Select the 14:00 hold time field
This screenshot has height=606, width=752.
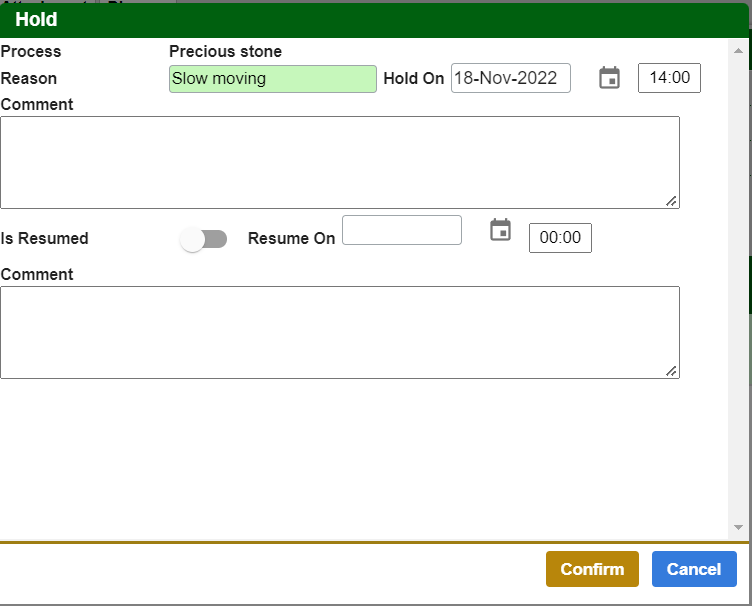669,78
